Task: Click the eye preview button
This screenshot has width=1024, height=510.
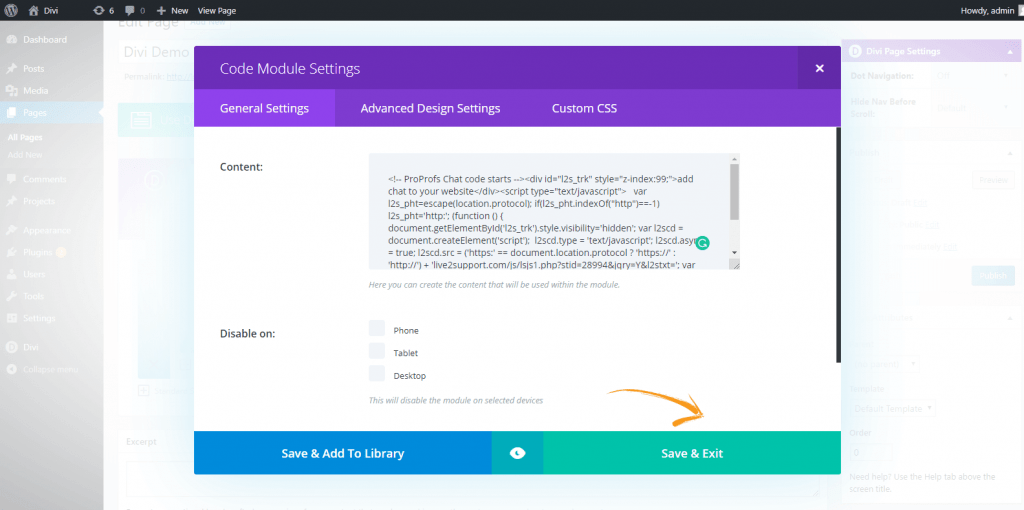Action: tap(517, 453)
